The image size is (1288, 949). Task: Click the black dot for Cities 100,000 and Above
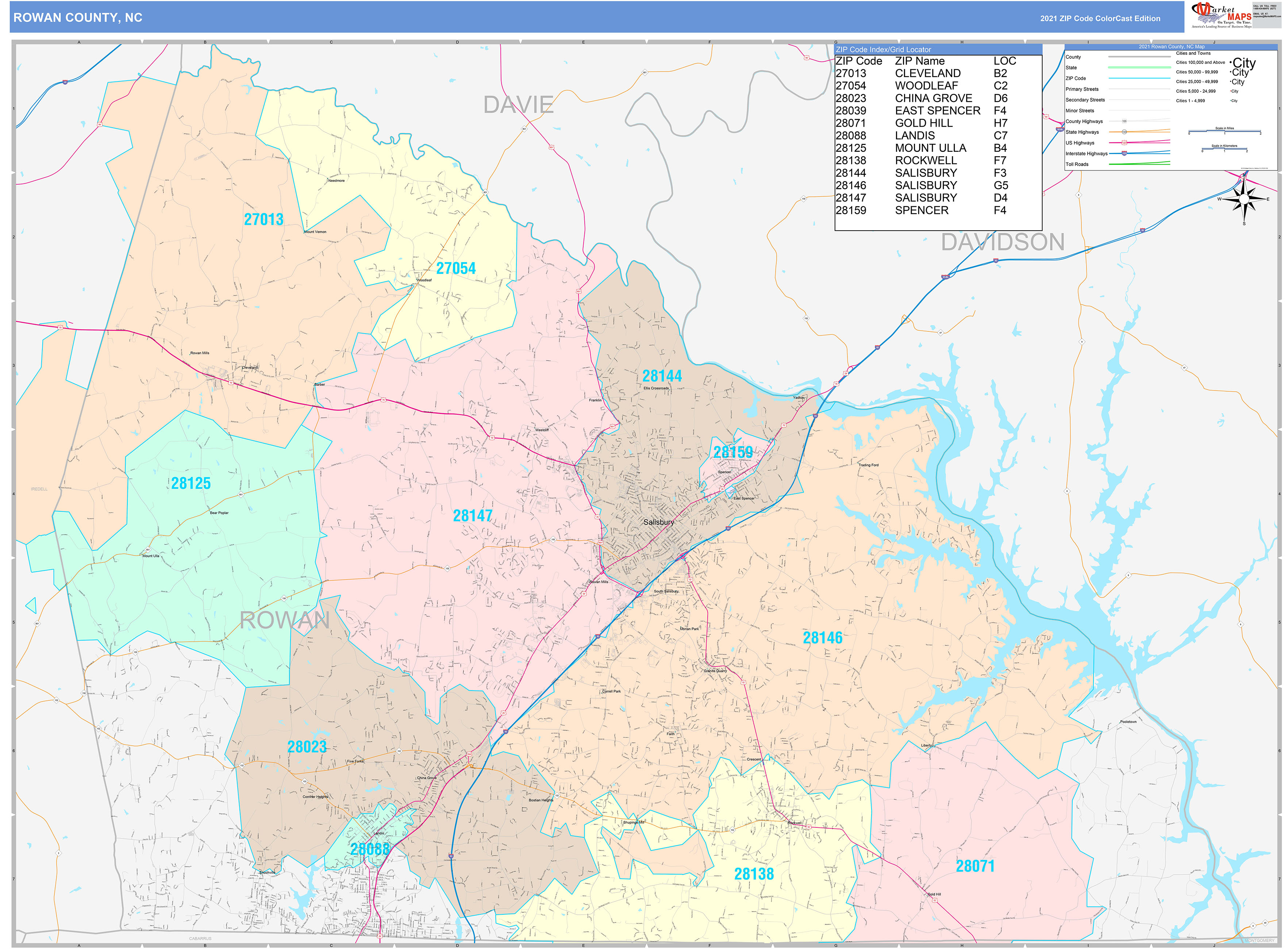[x=1231, y=62]
